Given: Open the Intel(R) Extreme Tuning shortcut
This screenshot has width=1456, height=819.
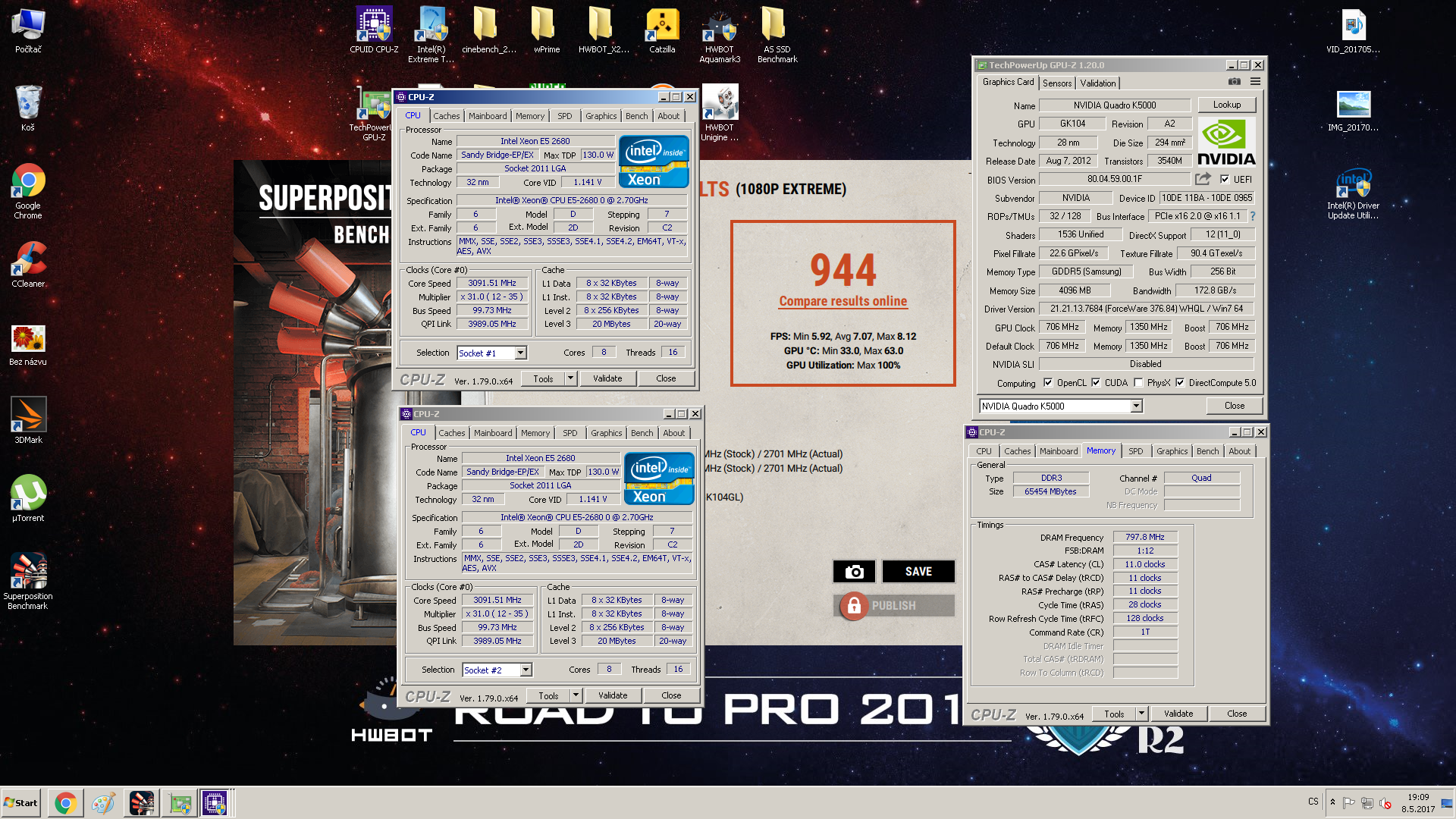Looking at the screenshot, I should point(431,35).
